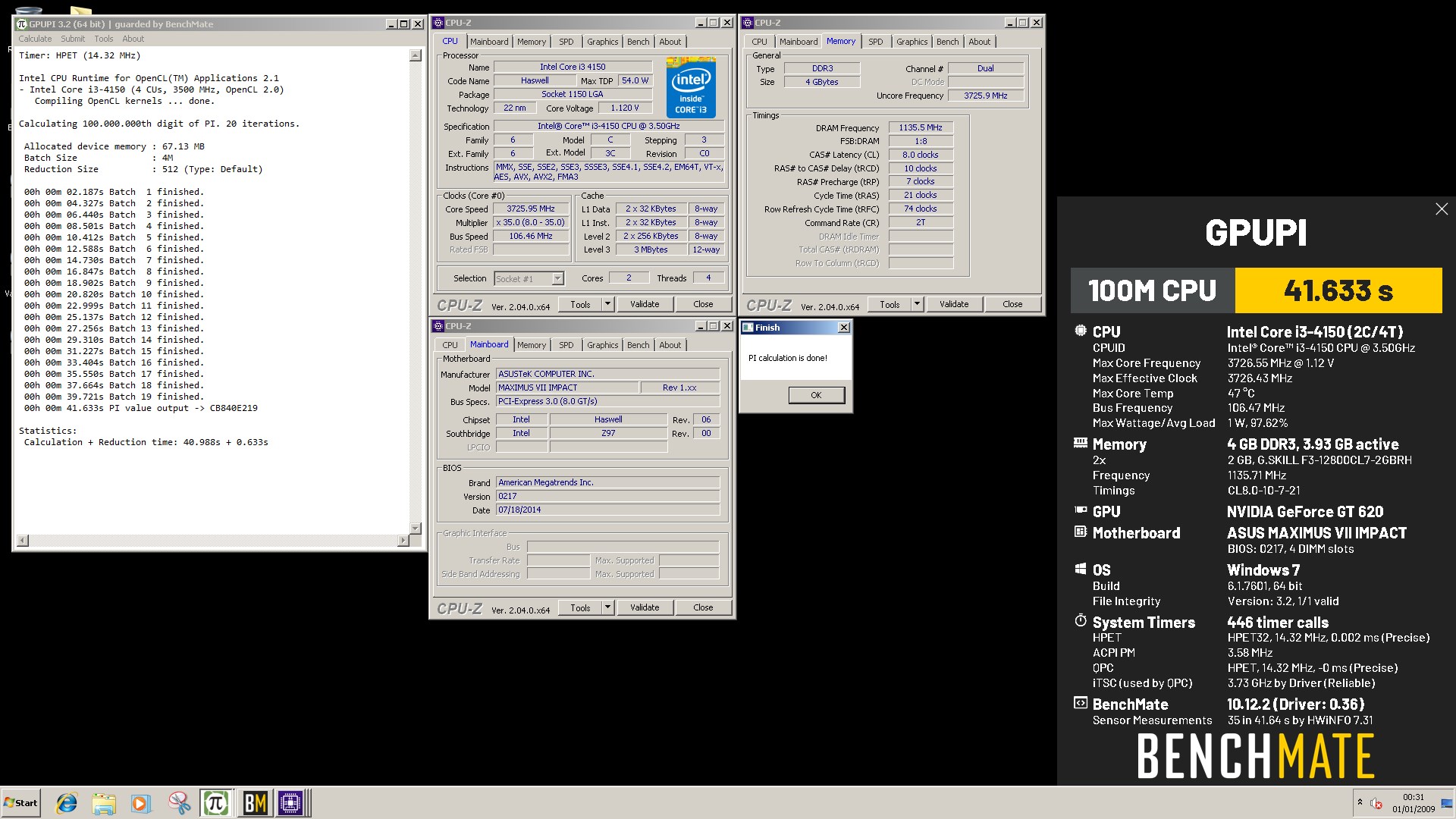This screenshot has width=1456, height=819.
Task: Show hidden system tray icons arrow
Action: coord(1360,802)
